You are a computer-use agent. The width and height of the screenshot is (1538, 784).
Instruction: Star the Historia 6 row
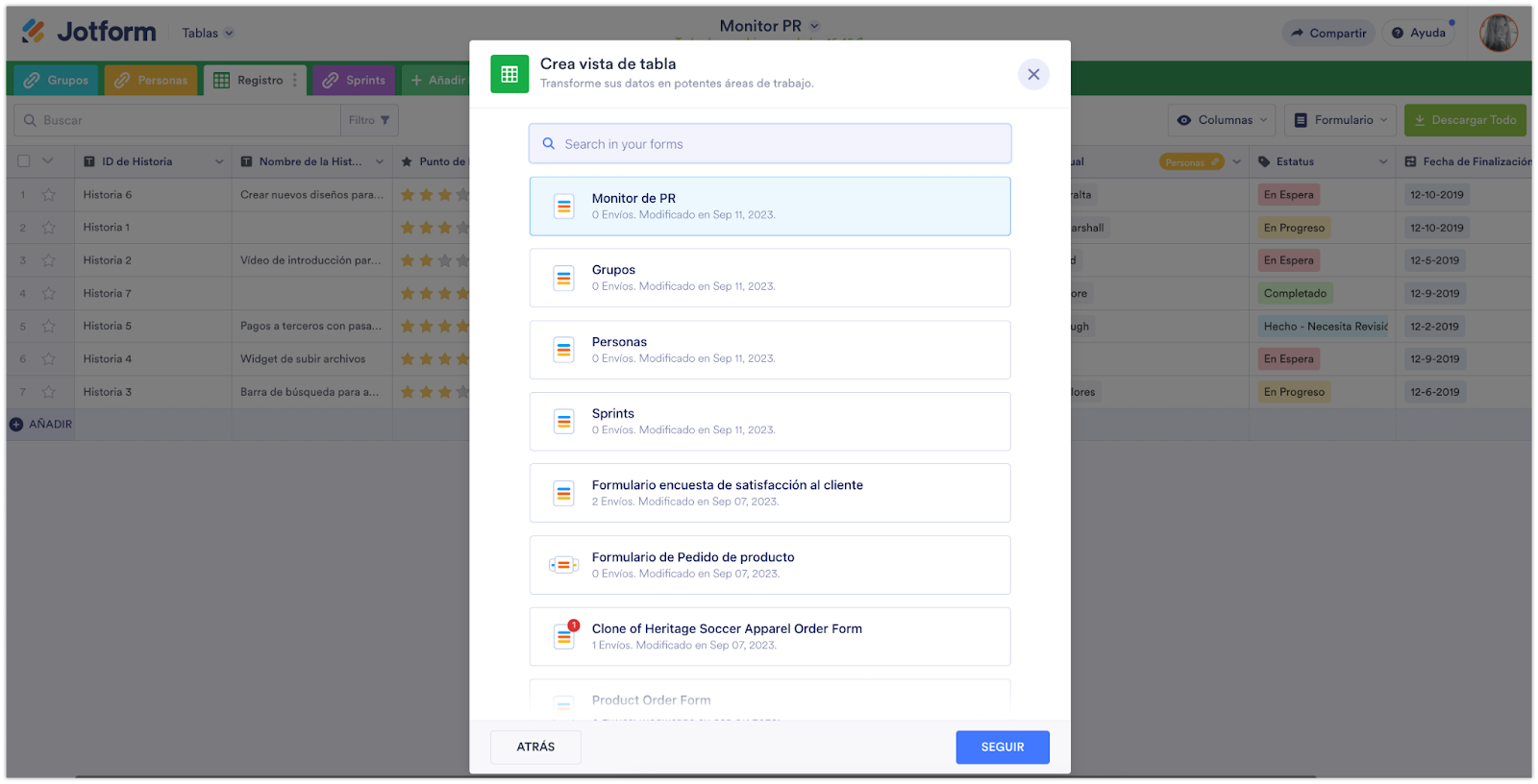[x=49, y=195]
